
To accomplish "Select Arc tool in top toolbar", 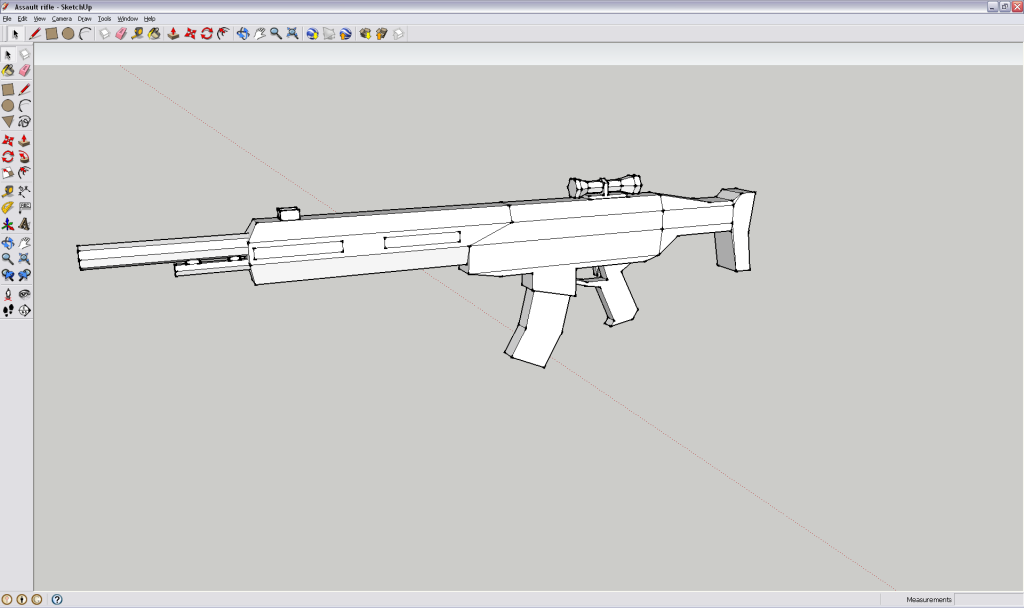I will point(85,34).
